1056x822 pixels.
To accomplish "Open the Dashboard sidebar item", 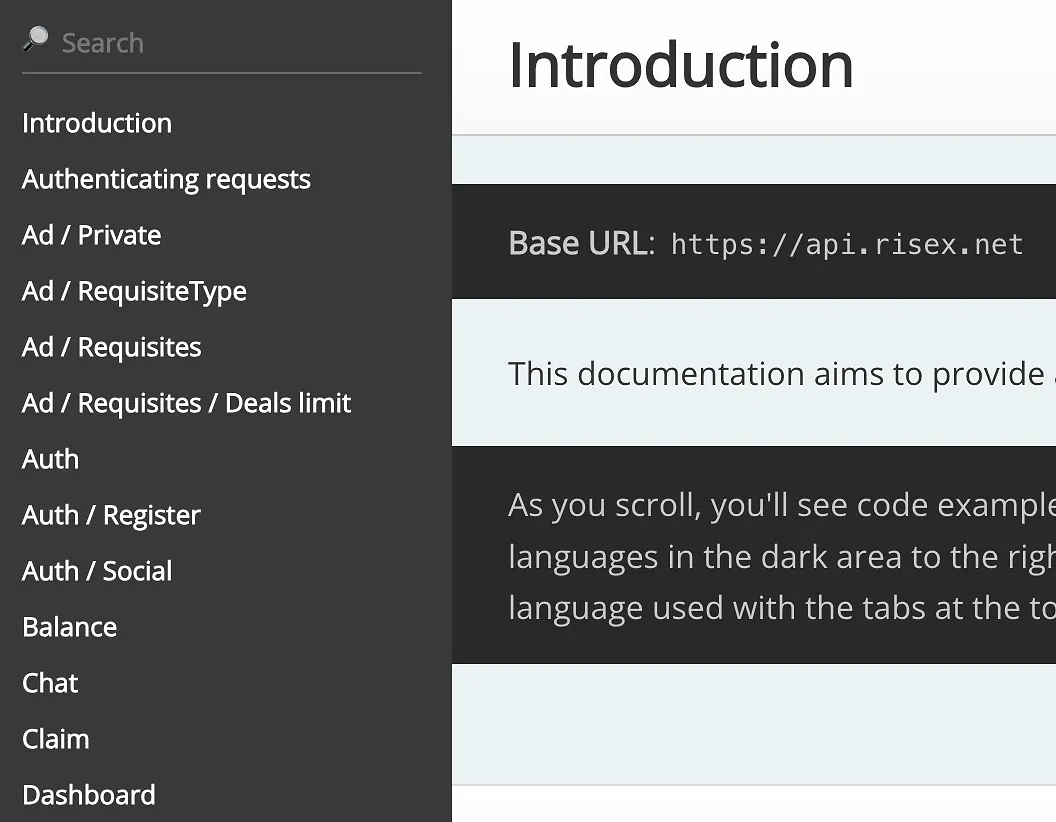I will (88, 795).
